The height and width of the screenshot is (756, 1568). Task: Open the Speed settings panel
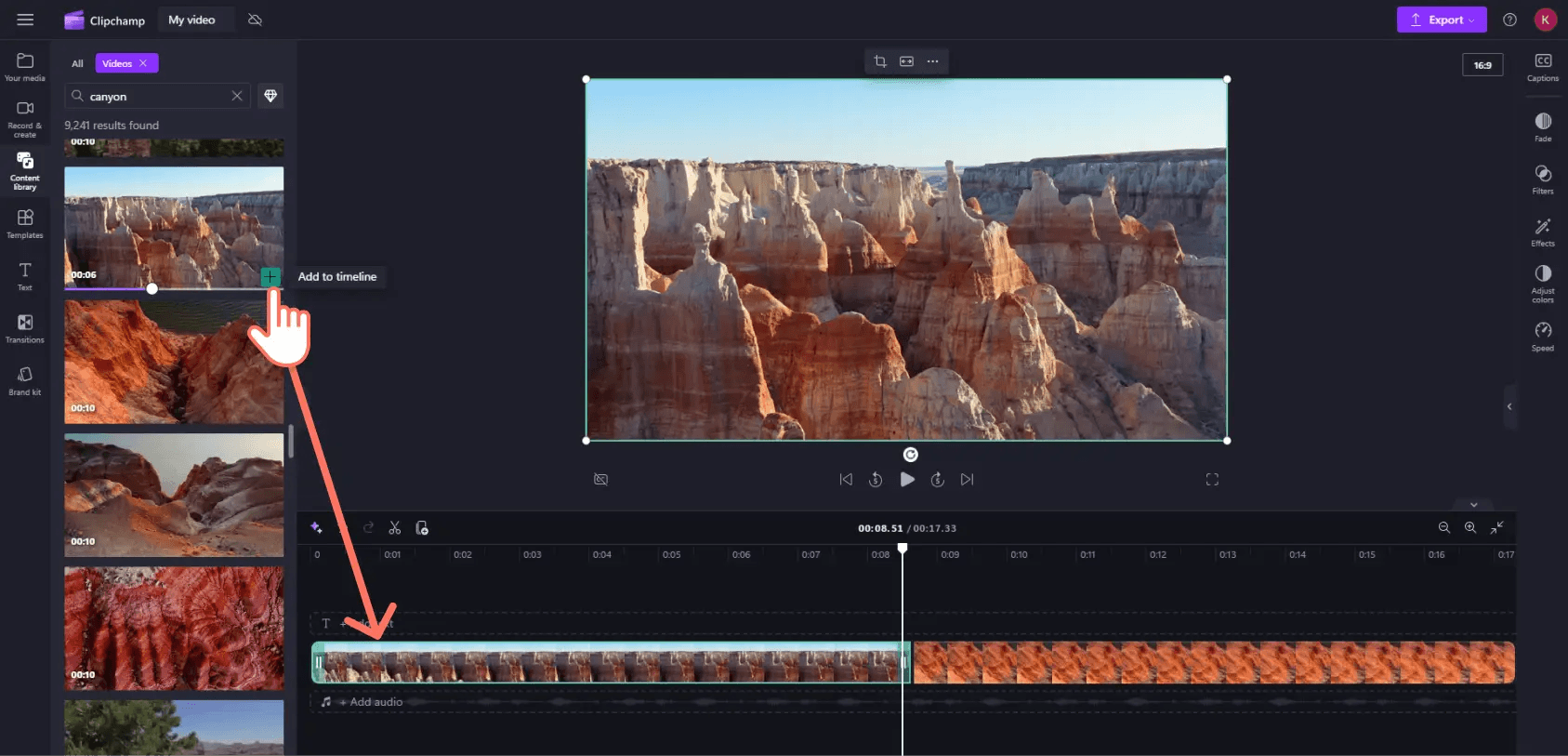coord(1542,336)
